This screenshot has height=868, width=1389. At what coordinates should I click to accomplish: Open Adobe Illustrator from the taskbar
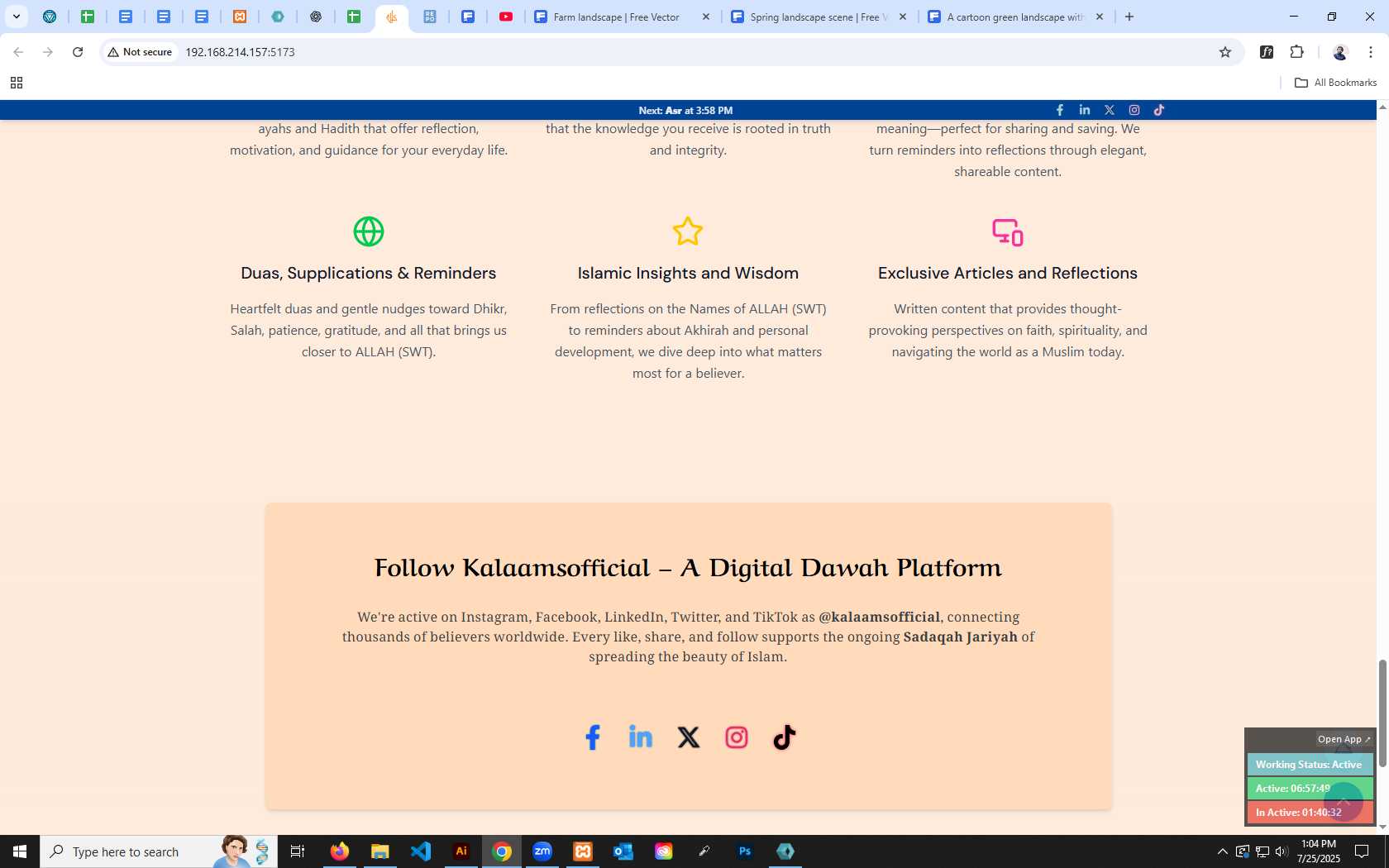click(461, 851)
